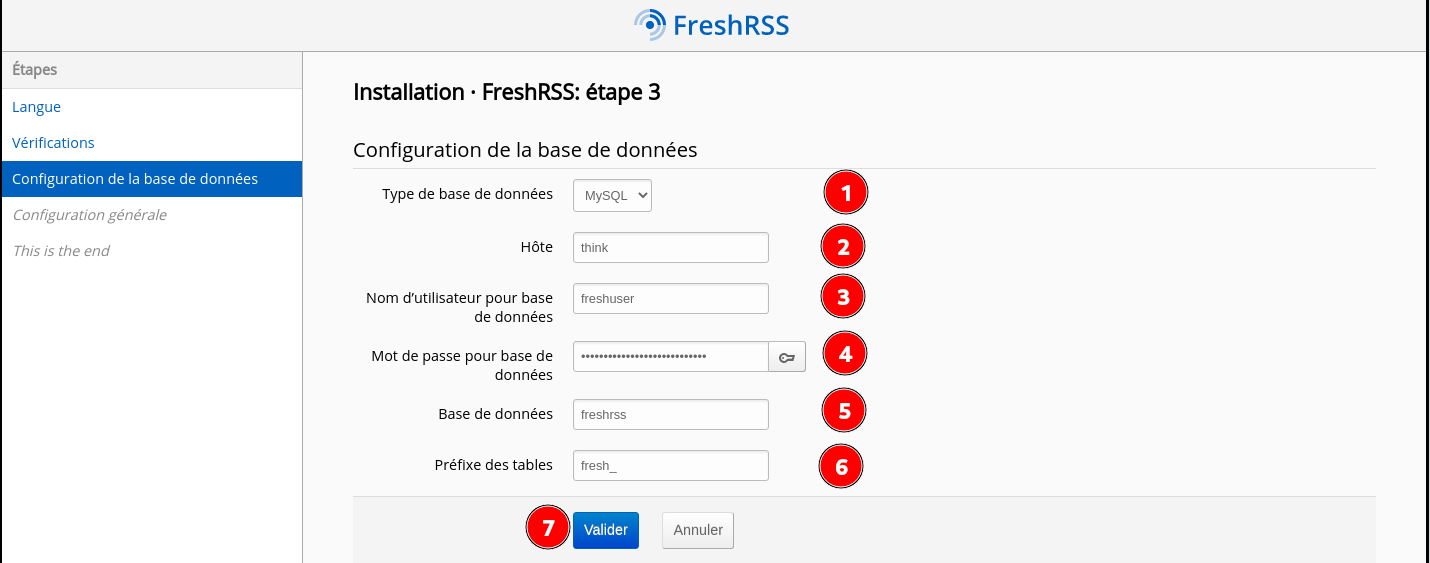The width and height of the screenshot is (1430, 563).
Task: Open the Vérifications step
Action: coord(53,143)
